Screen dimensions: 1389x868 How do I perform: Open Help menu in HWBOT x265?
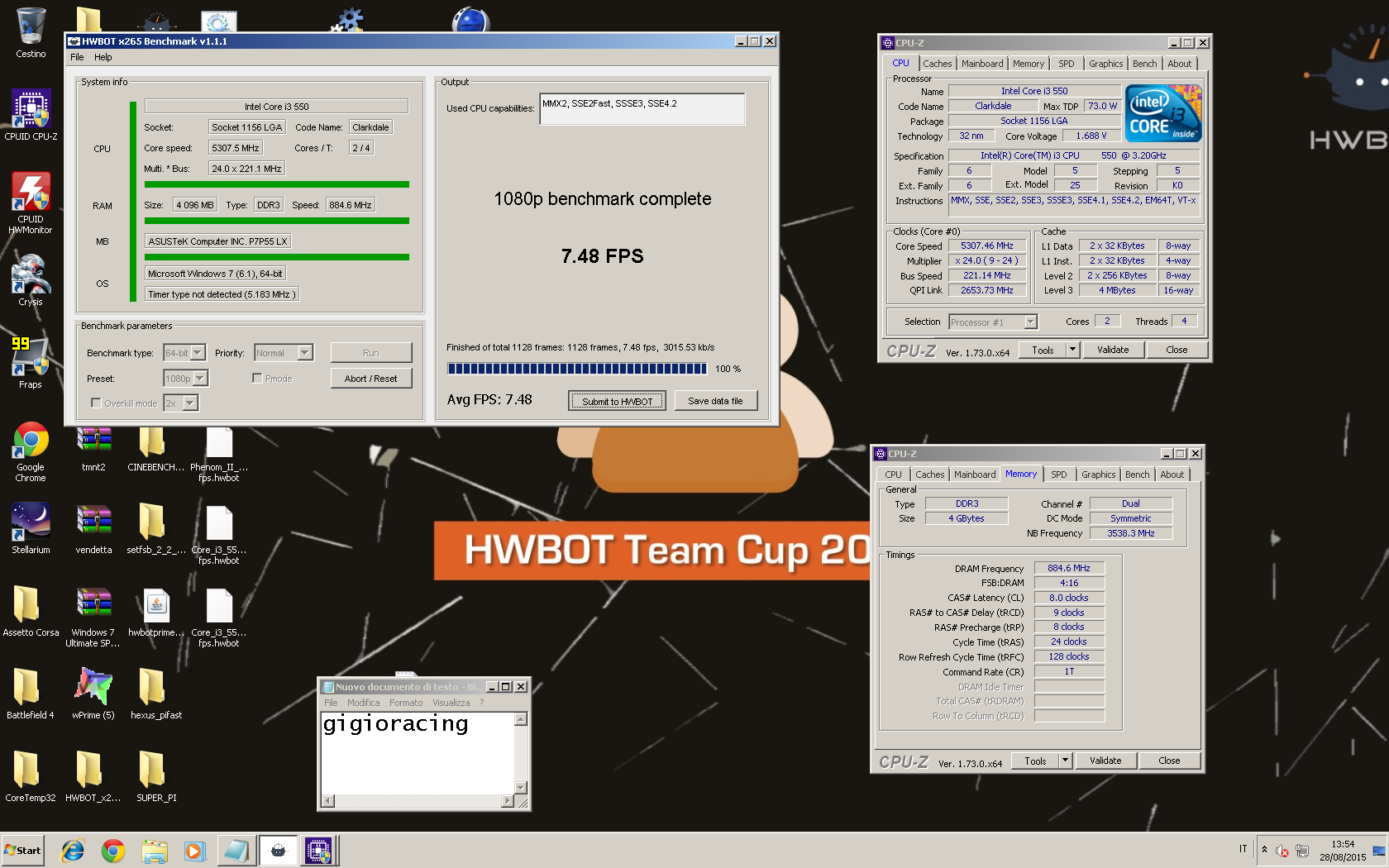[103, 57]
